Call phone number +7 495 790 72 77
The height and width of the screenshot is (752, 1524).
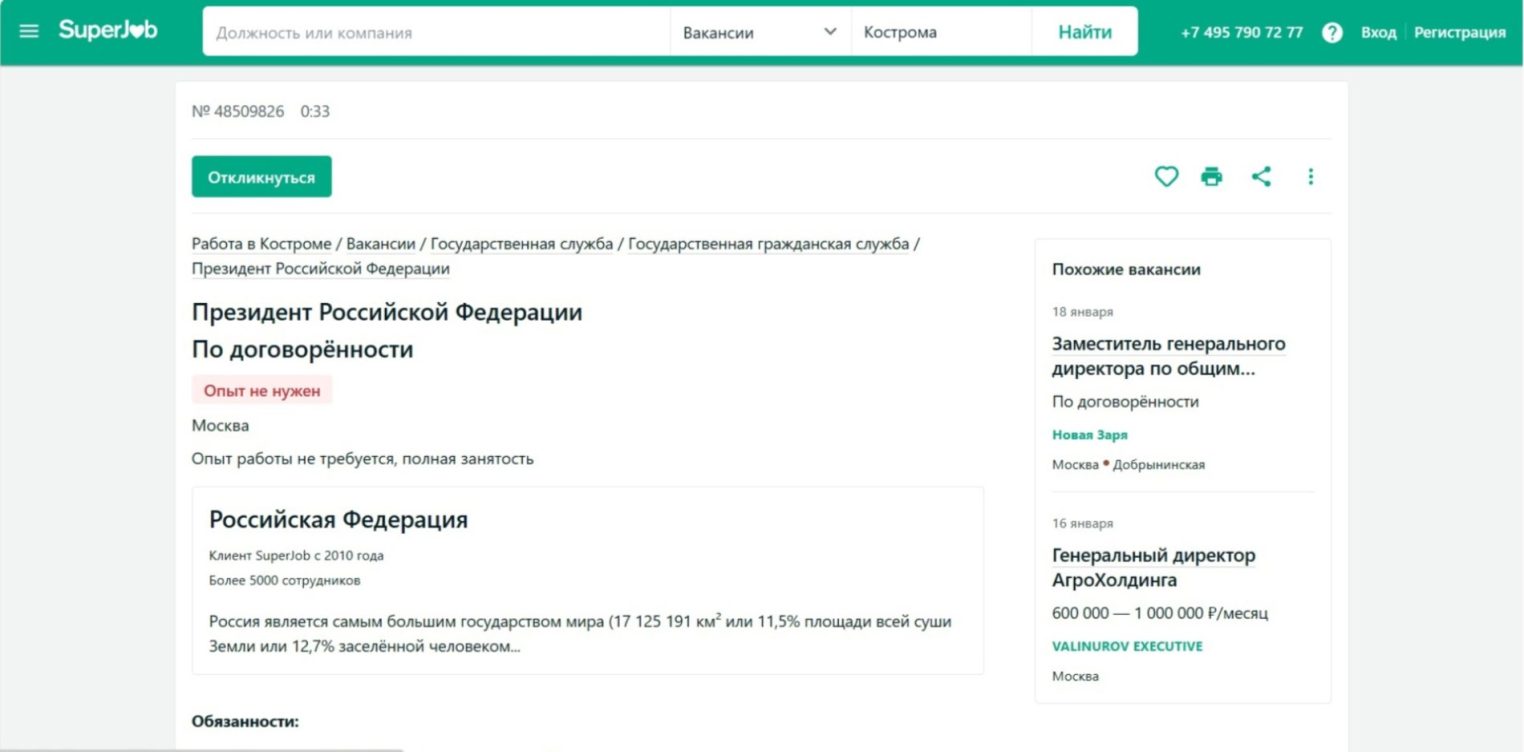click(1242, 32)
